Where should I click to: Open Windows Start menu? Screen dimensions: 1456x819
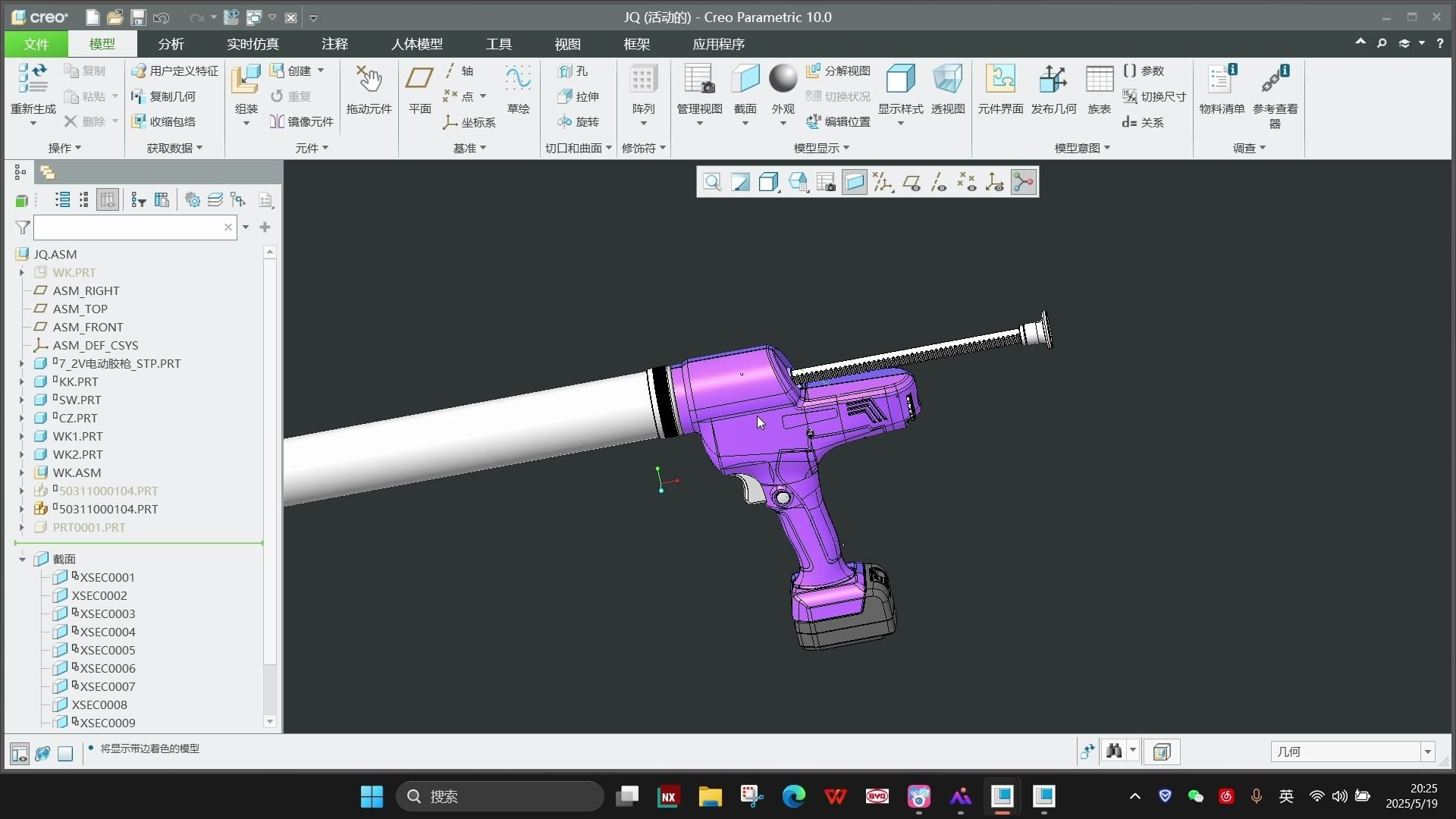(x=372, y=796)
